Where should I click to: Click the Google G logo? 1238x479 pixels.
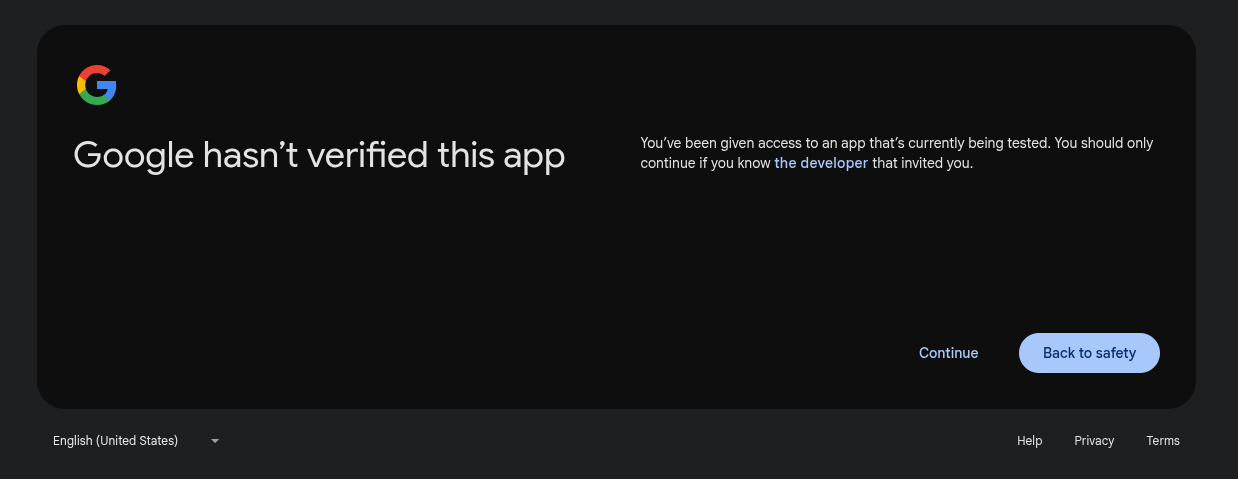(97, 85)
